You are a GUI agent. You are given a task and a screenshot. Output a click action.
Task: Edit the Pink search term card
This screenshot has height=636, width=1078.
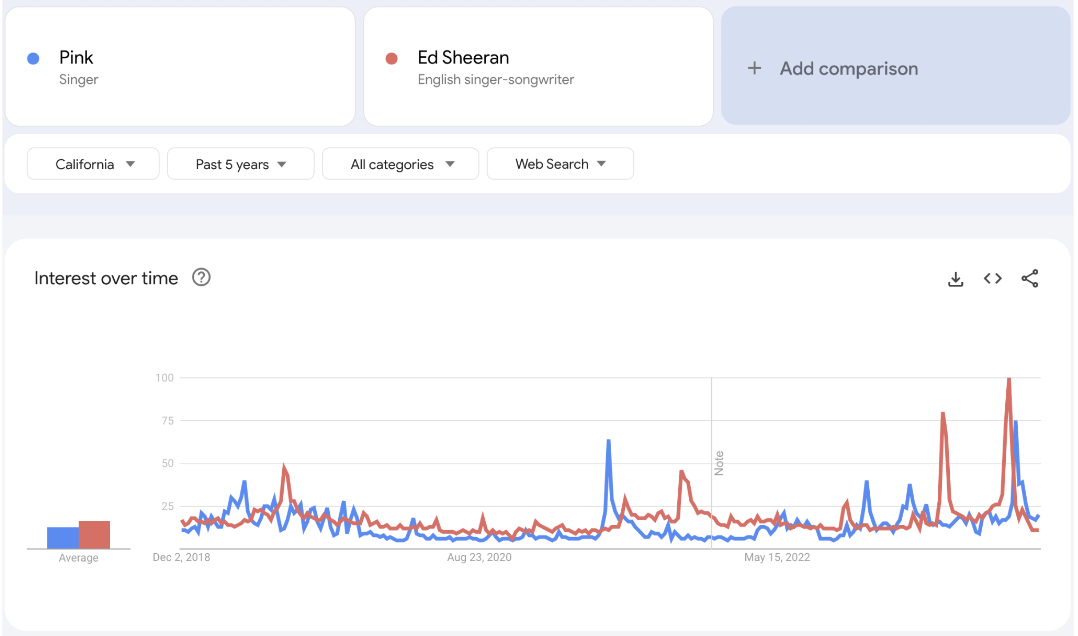(180, 67)
